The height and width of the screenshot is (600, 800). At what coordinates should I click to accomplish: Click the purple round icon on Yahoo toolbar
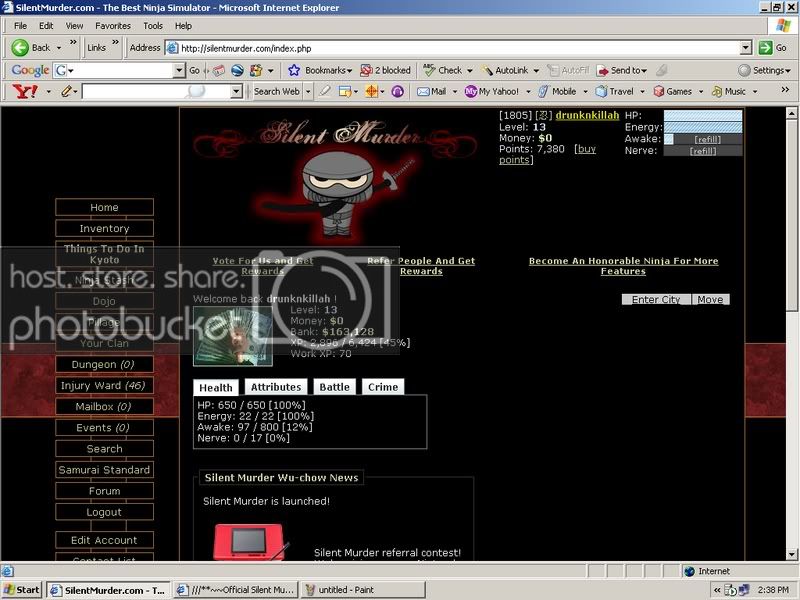point(397,91)
